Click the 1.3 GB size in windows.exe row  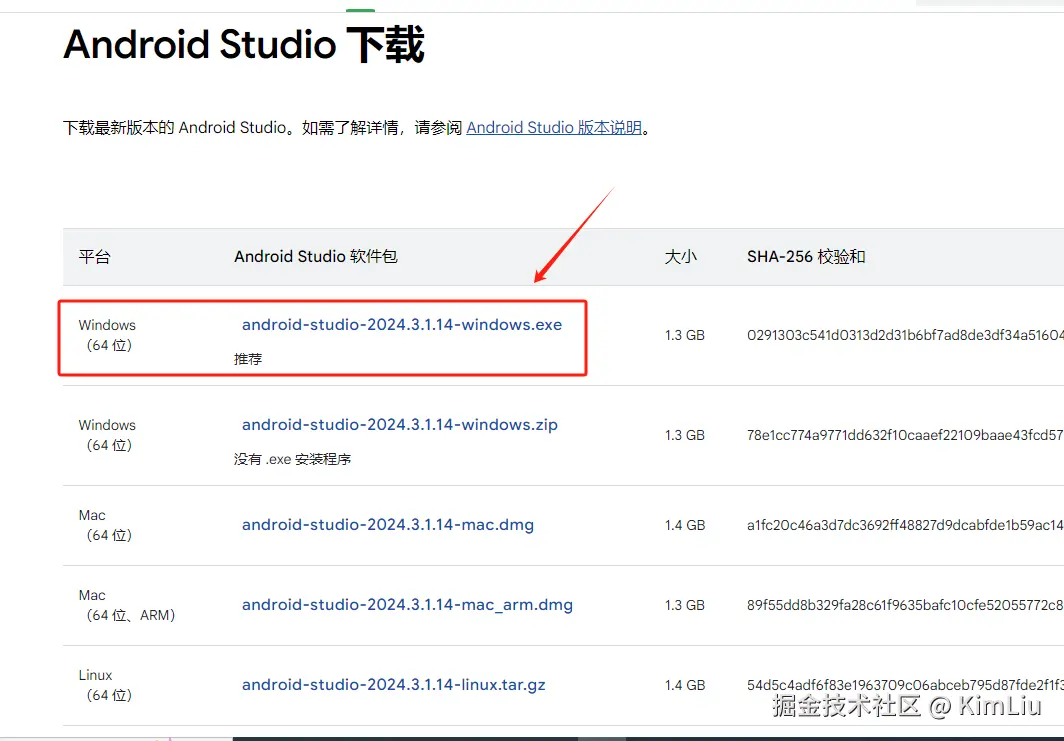click(685, 335)
